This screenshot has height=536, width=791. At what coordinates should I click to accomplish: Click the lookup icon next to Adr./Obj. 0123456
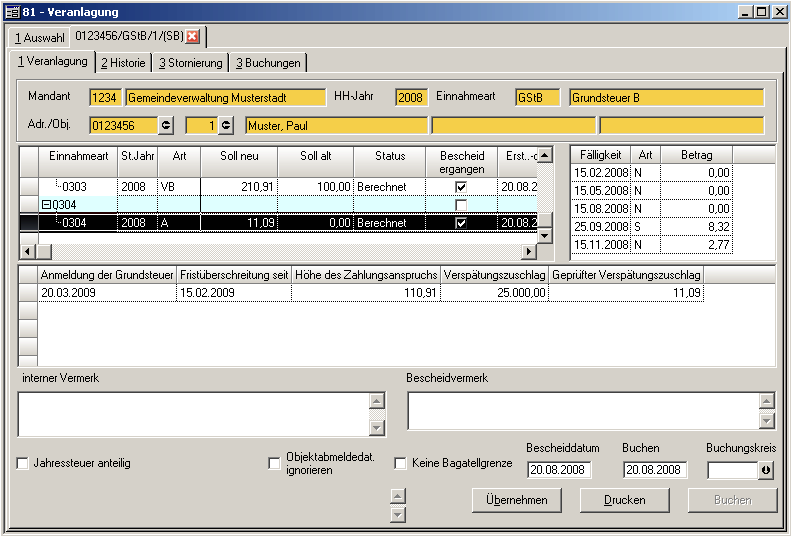tap(166, 125)
